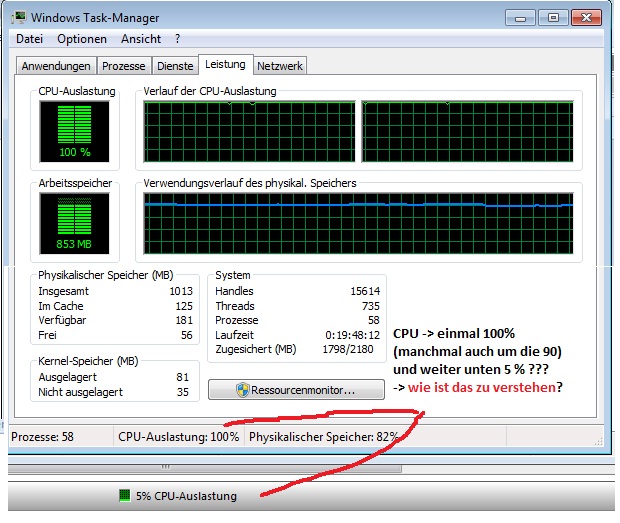Click the 'Prozesse: 58' status bar entry
This screenshot has height=523, width=620.
[42, 436]
